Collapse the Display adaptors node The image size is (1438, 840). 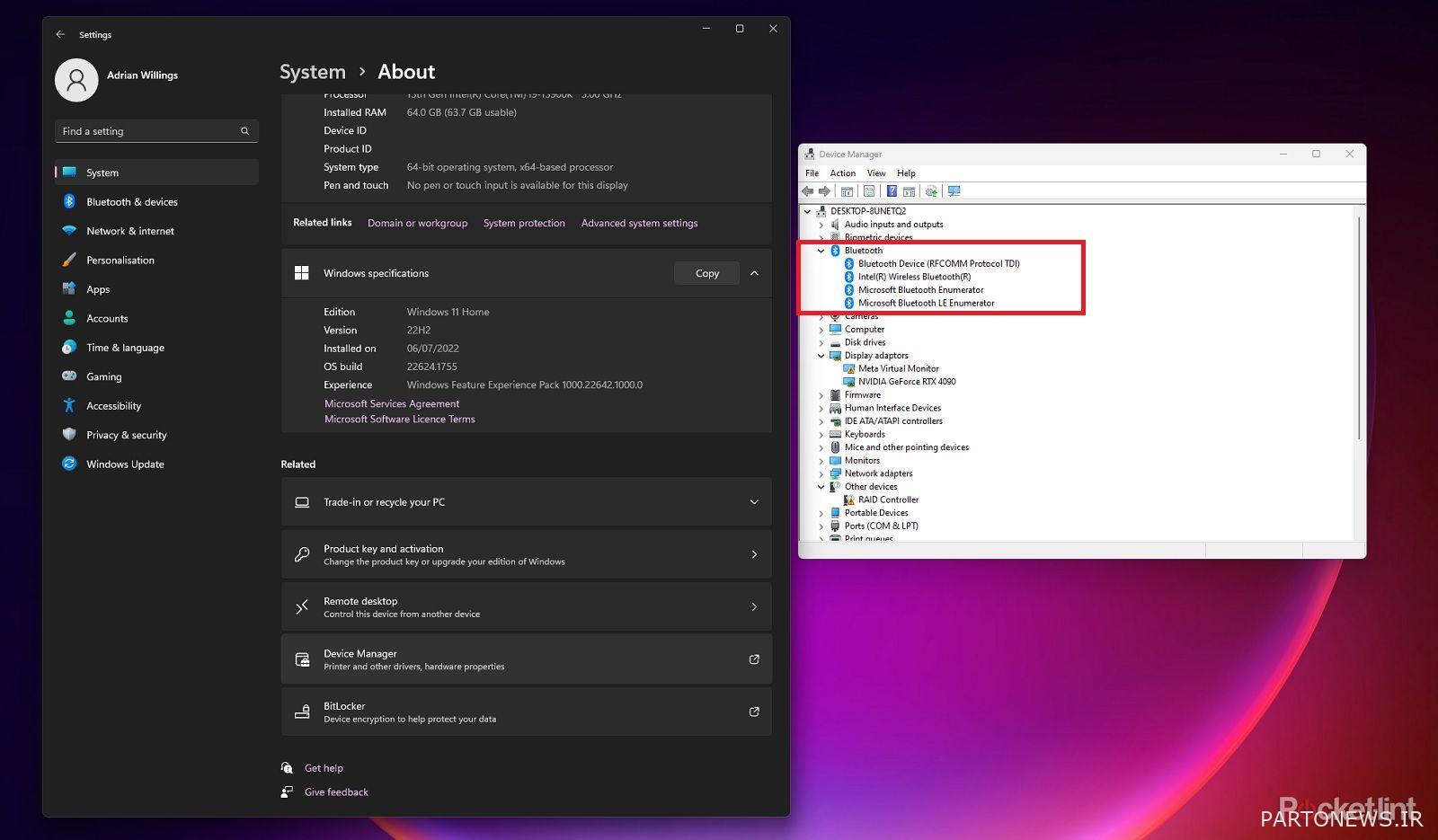coord(821,356)
